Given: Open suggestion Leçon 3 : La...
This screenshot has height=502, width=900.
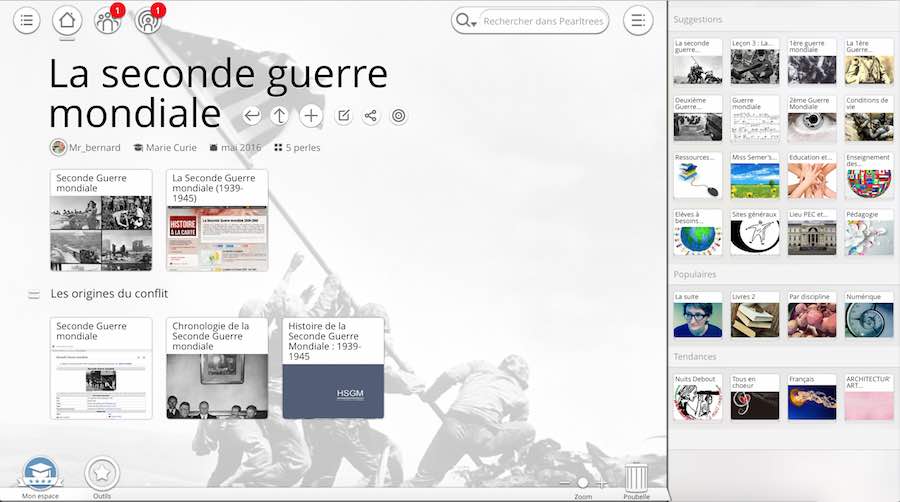Looking at the screenshot, I should pos(755,61).
